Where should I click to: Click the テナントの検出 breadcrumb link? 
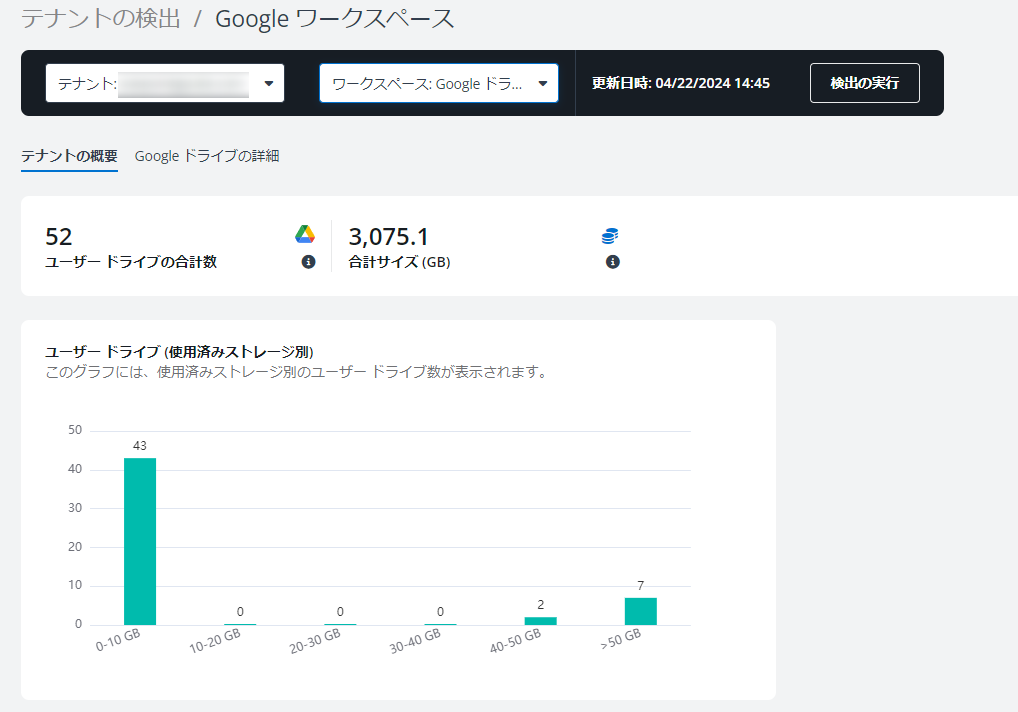101,18
